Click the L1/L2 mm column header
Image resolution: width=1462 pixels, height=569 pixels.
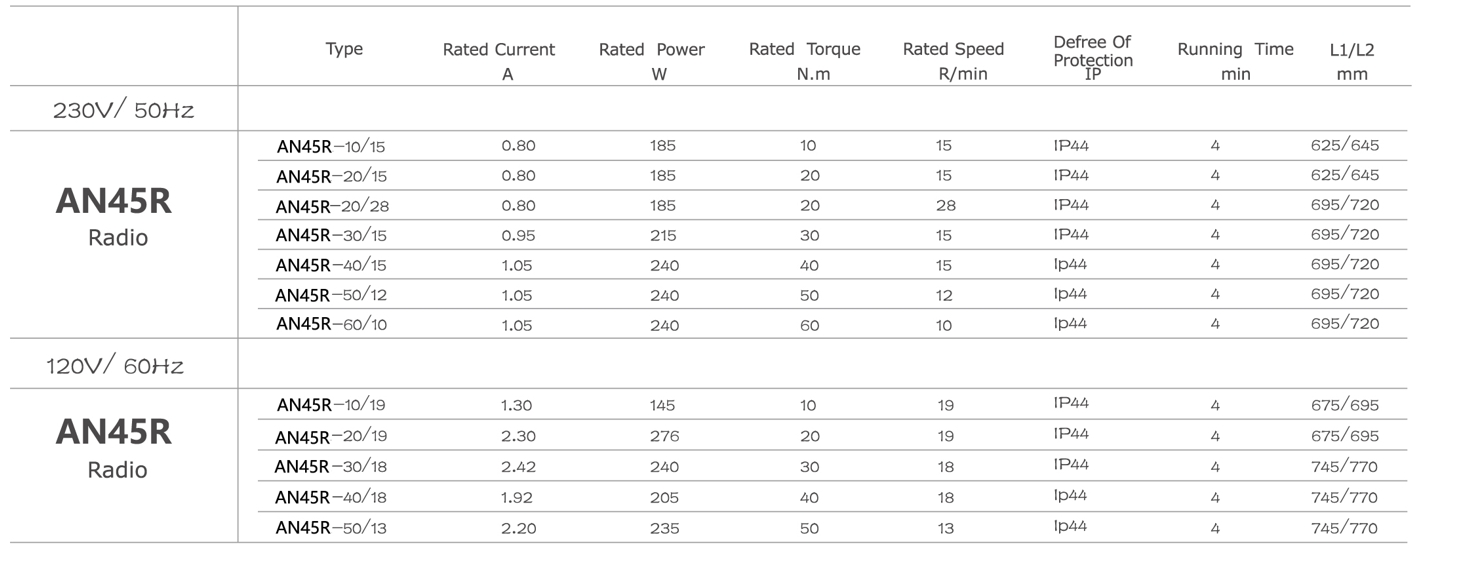(x=1352, y=61)
